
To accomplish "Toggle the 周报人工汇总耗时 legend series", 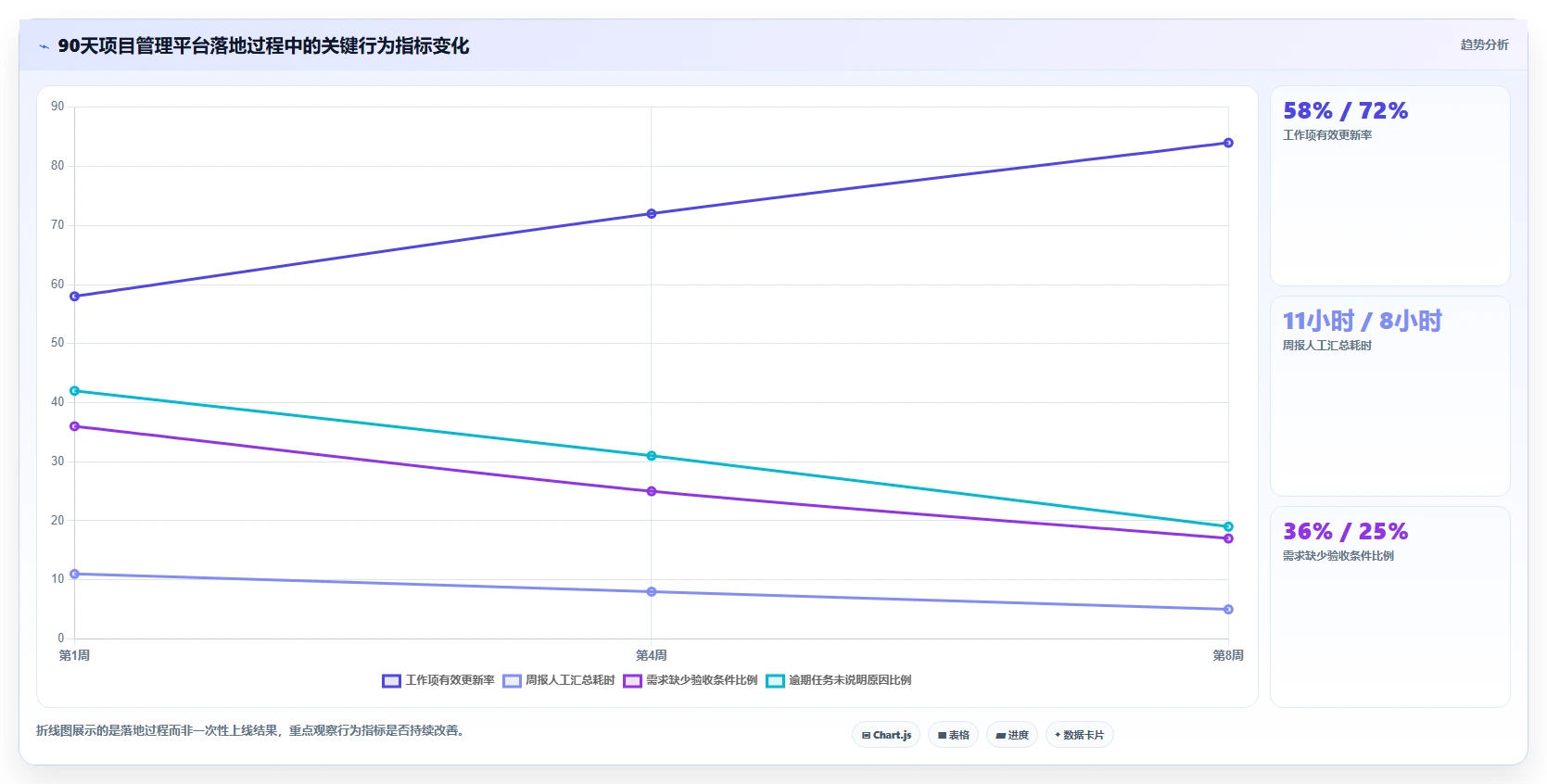I will pos(559,680).
